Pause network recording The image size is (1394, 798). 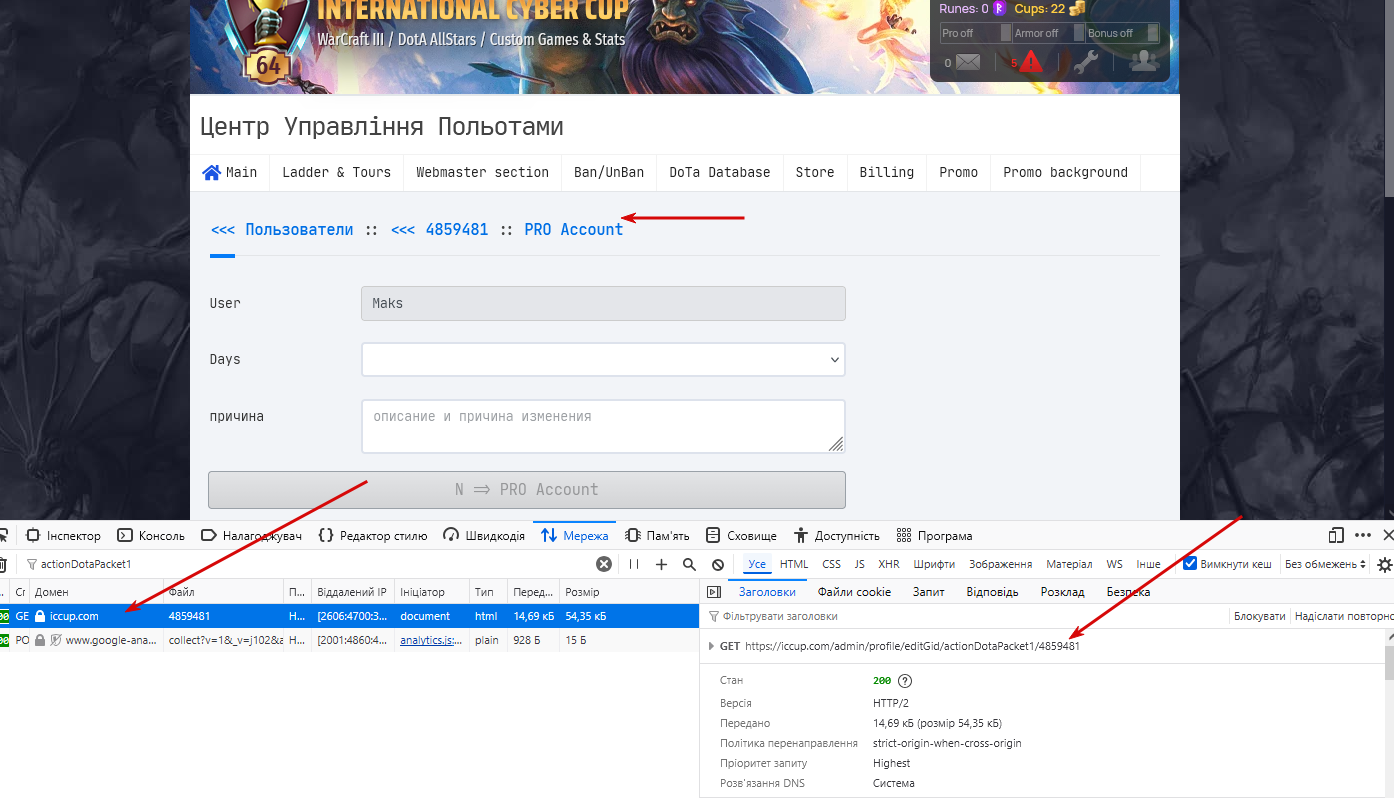[634, 564]
